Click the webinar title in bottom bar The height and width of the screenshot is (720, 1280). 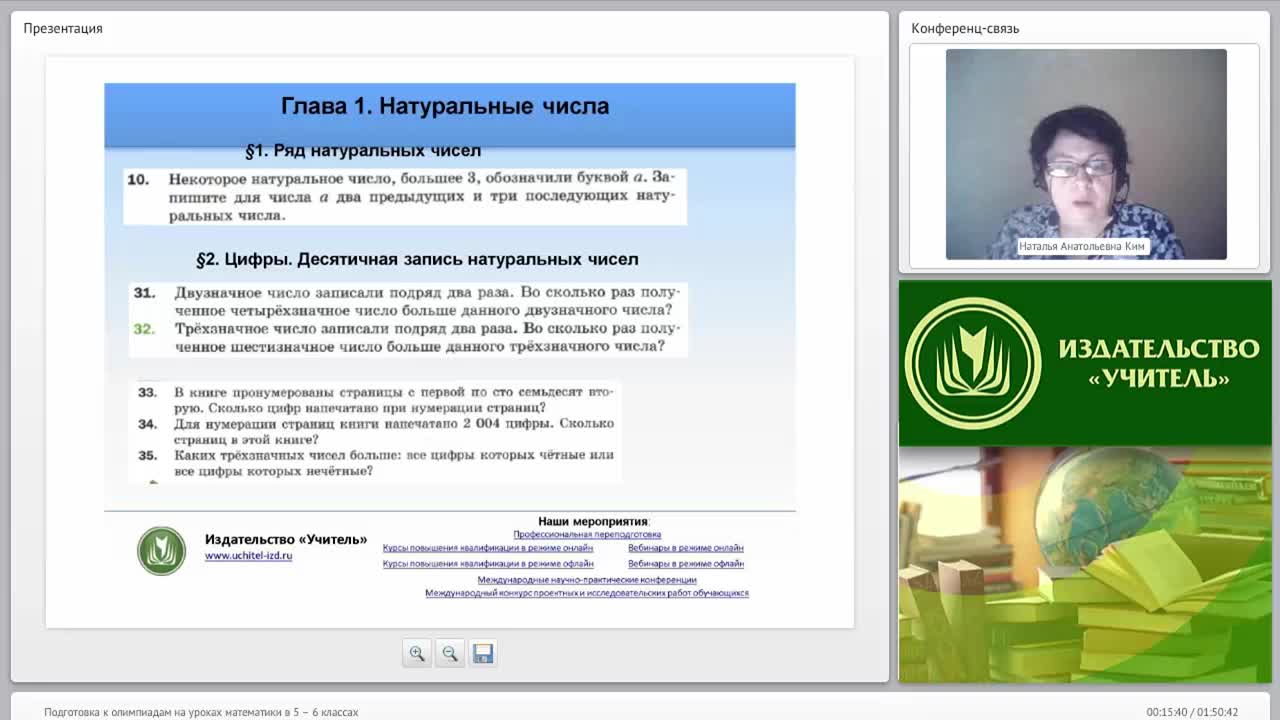click(x=201, y=712)
